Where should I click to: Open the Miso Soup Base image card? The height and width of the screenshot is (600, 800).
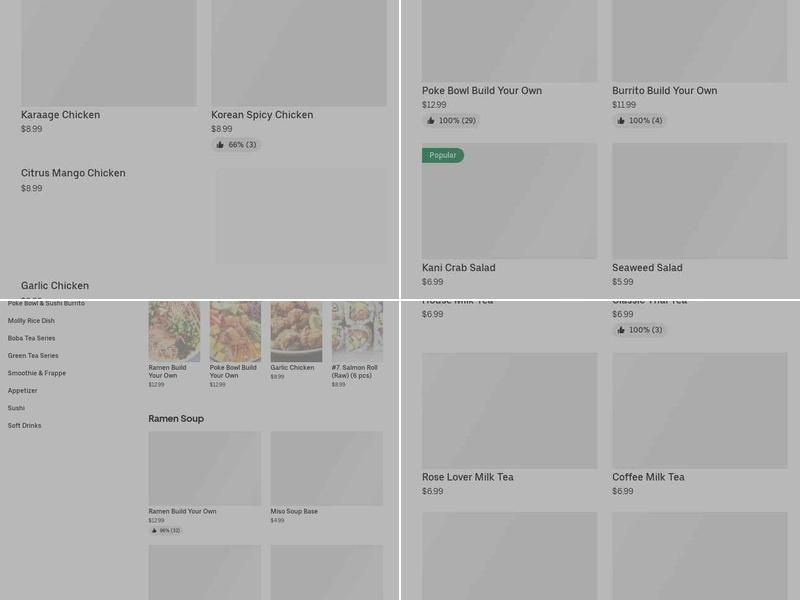(x=326, y=468)
